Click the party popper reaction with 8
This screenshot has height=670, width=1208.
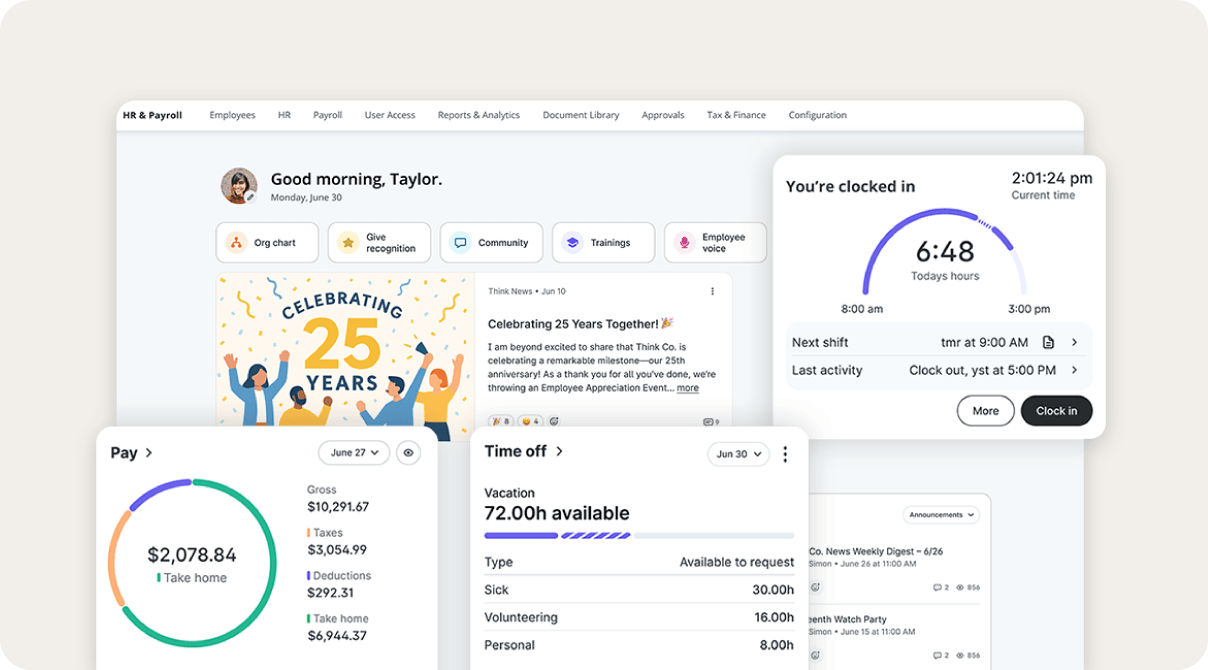coord(501,421)
